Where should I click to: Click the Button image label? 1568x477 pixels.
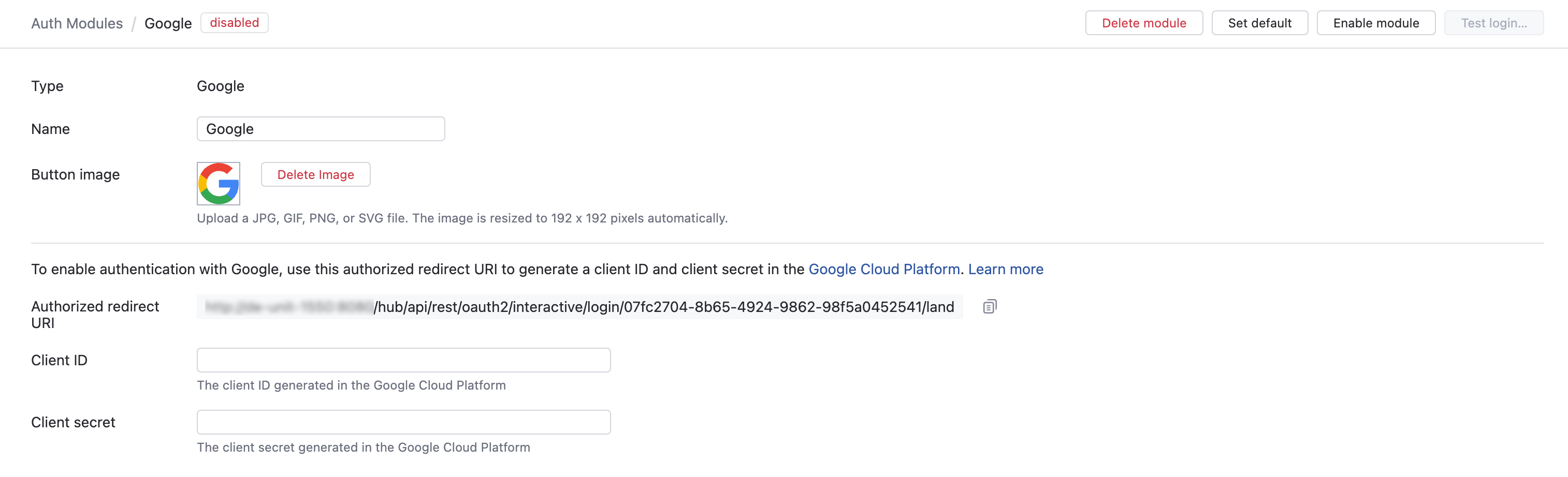pos(76,175)
